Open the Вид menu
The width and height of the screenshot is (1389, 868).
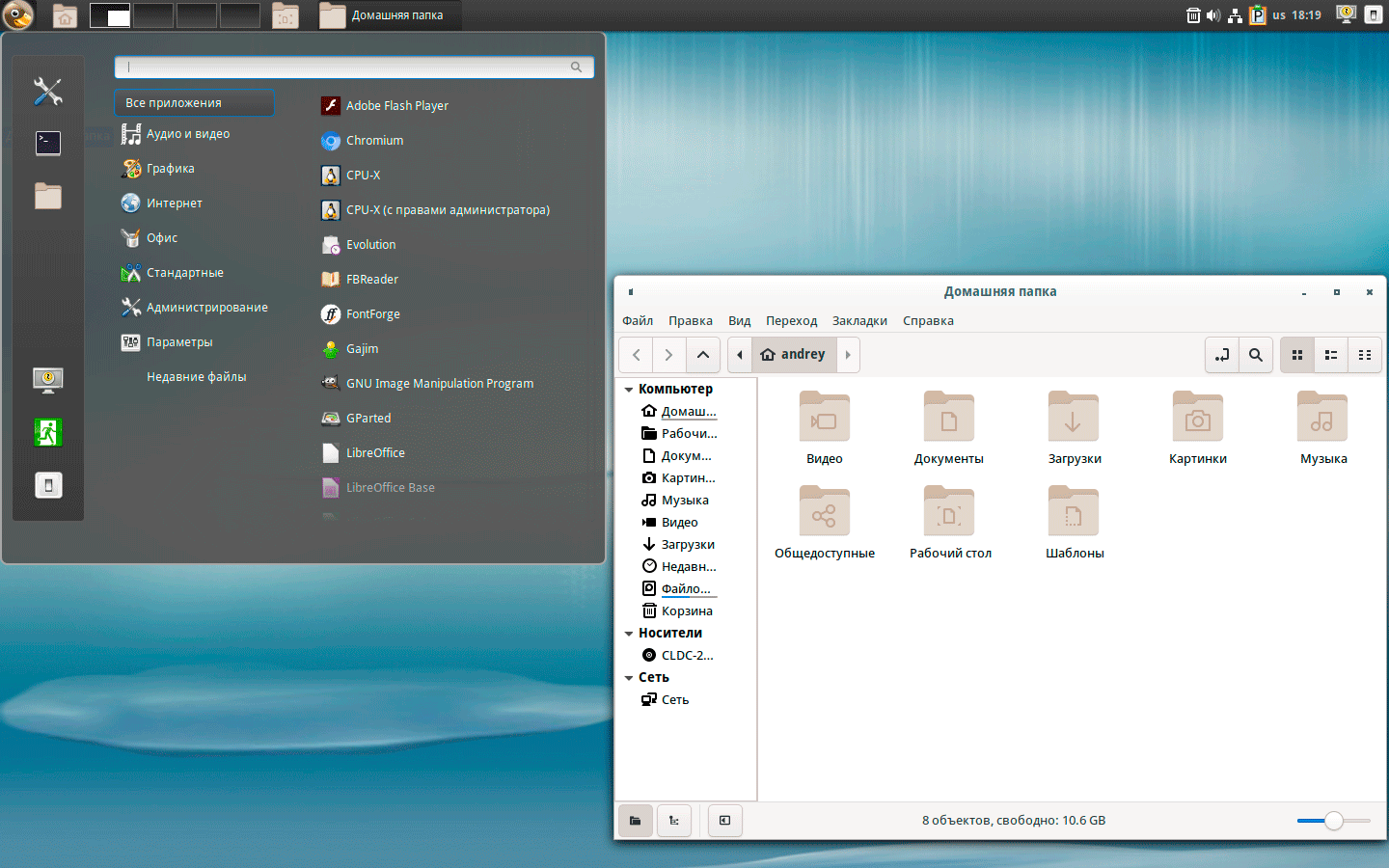(x=739, y=321)
